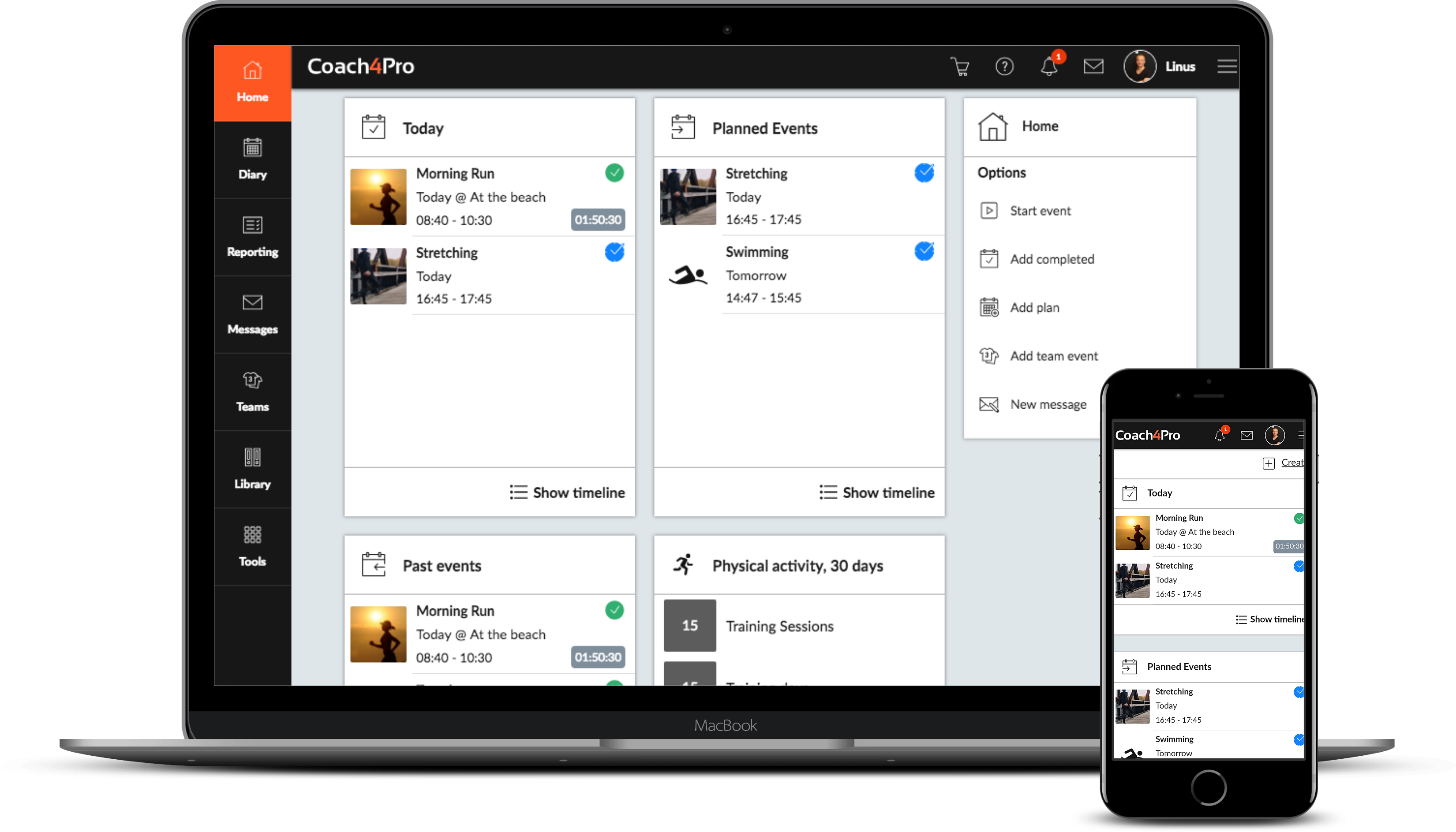Toggle blue check on phone Today Stretching
The image size is (1456, 832).
tap(1299, 567)
